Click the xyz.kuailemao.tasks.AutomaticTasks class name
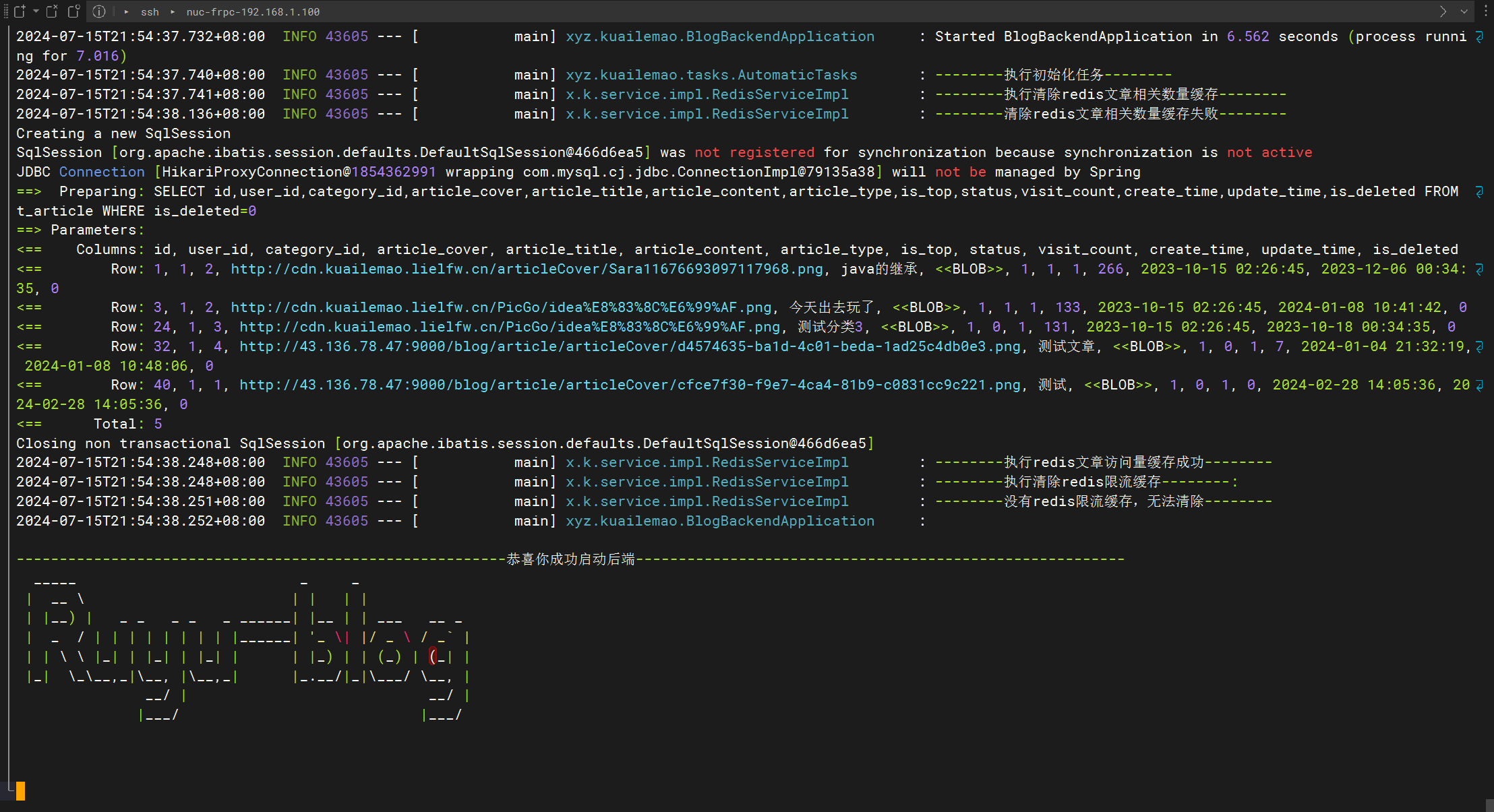 711,75
